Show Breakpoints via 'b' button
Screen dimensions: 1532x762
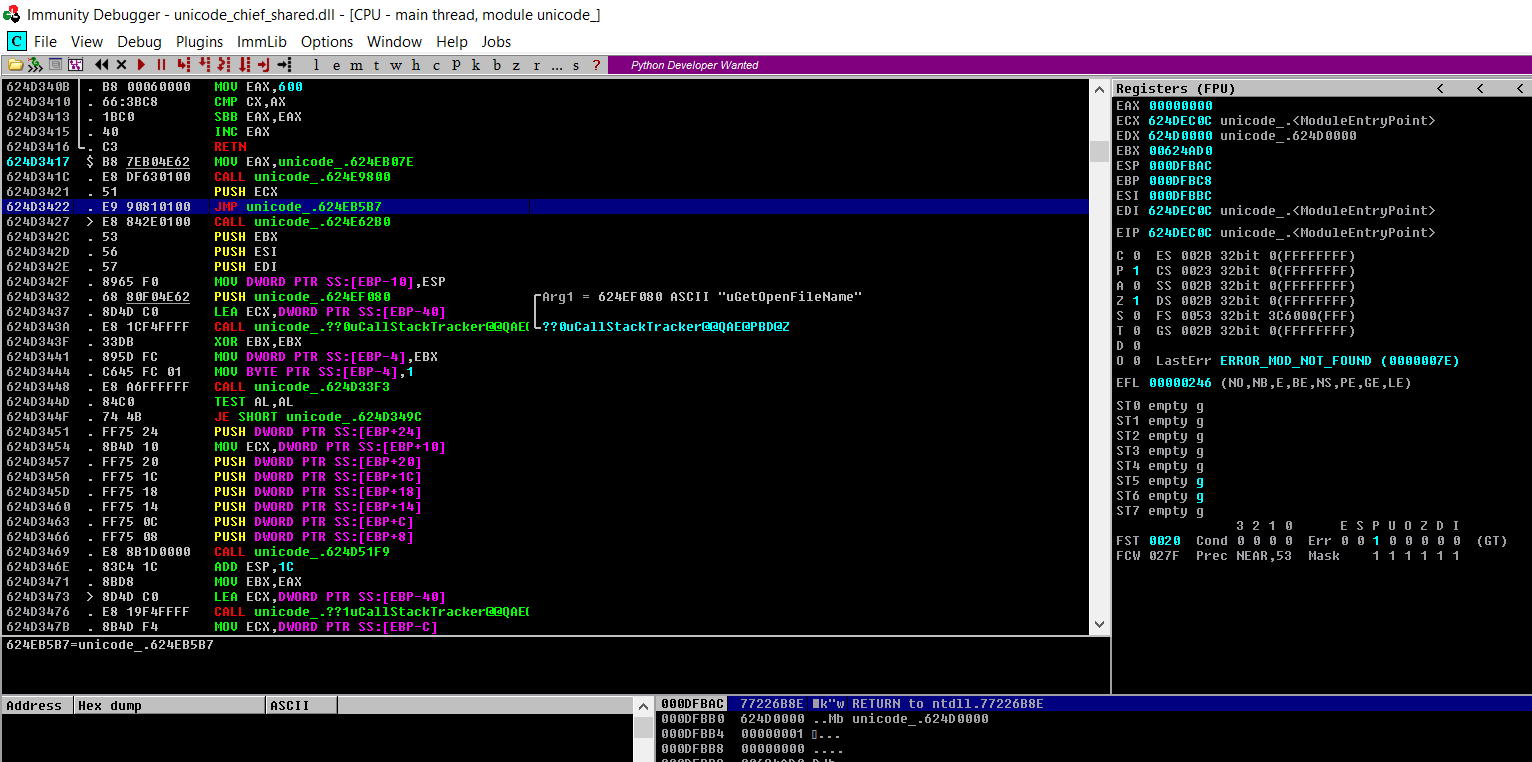[x=496, y=65]
